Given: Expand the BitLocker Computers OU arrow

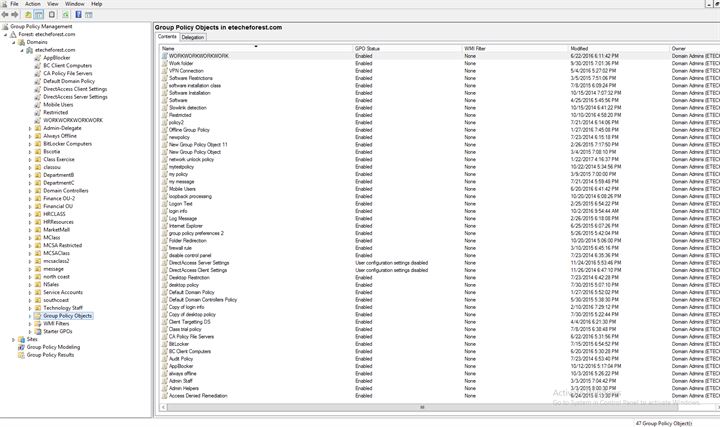Looking at the screenshot, I should coord(30,144).
